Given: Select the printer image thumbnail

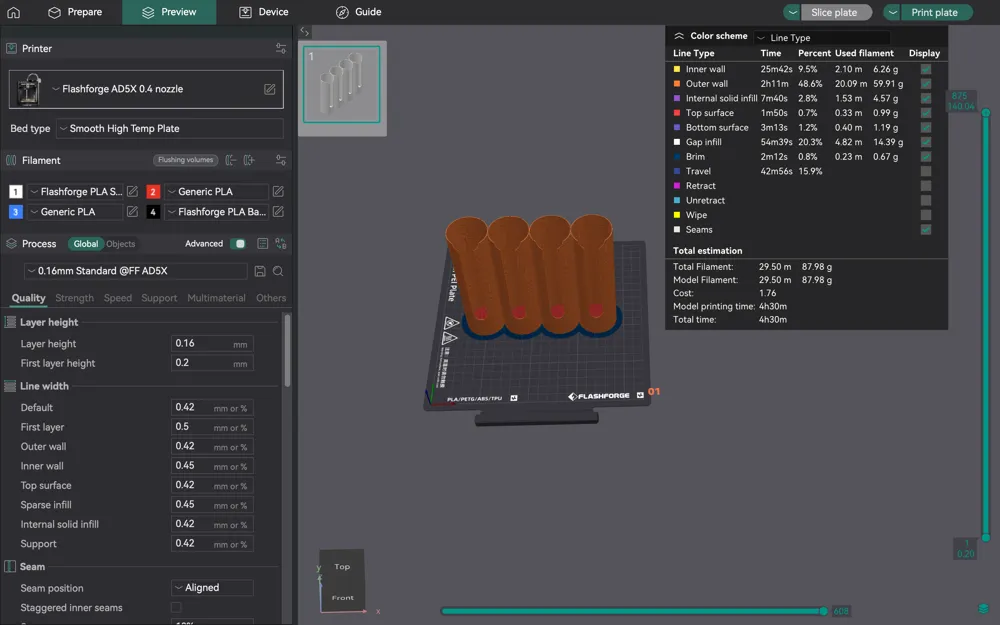Looking at the screenshot, I should 29,89.
